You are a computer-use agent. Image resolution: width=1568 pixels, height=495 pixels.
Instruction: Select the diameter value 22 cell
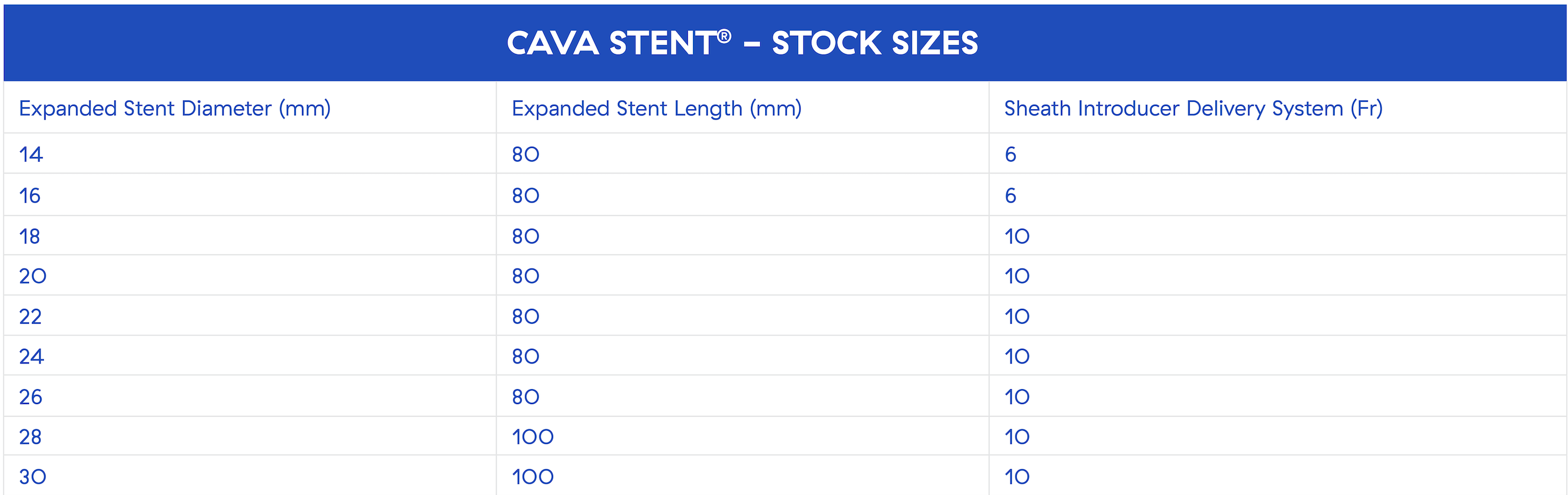(x=30, y=316)
